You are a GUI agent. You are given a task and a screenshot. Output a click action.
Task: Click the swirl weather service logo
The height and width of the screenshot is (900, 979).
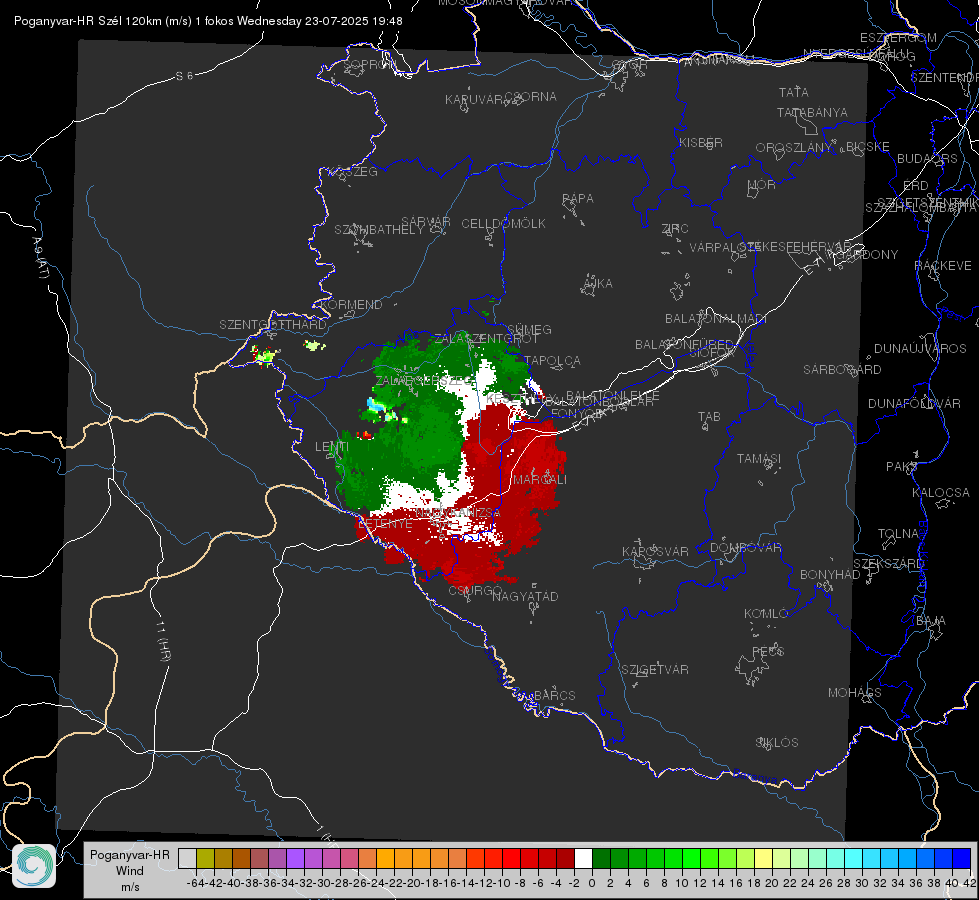click(34, 865)
